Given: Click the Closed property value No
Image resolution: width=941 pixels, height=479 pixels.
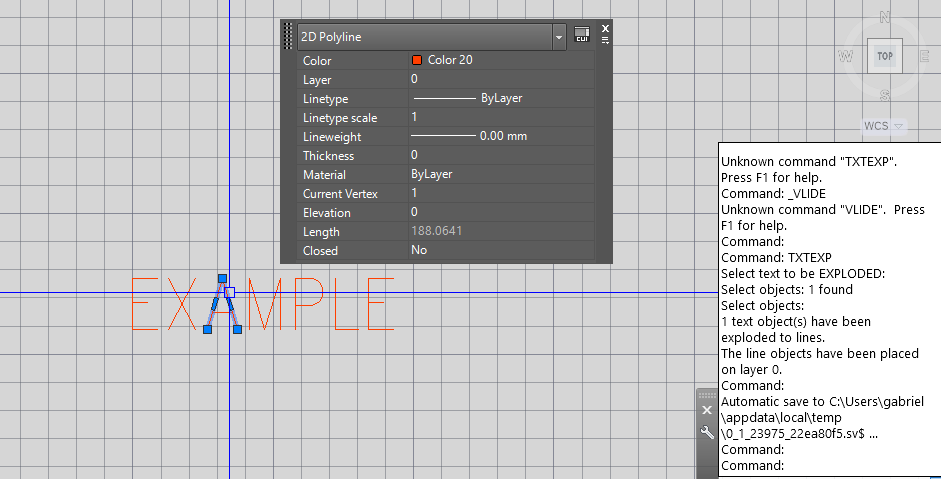Looking at the screenshot, I should tap(419, 250).
